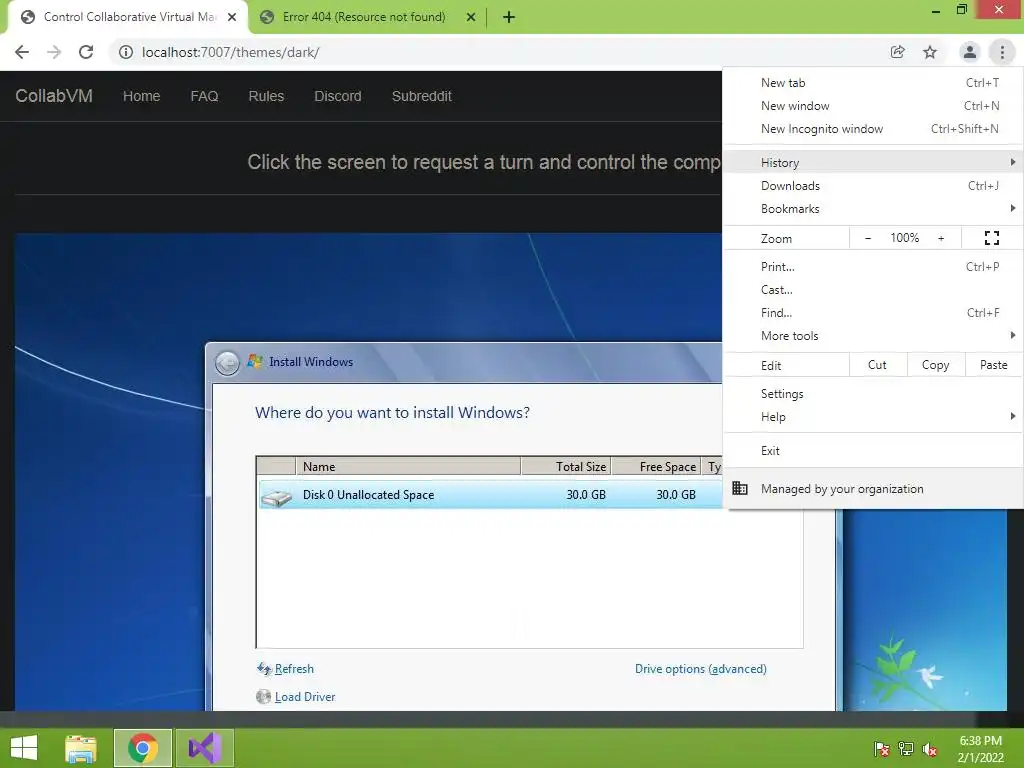Open Windows Start button
The width and height of the screenshot is (1024, 768).
[x=25, y=748]
